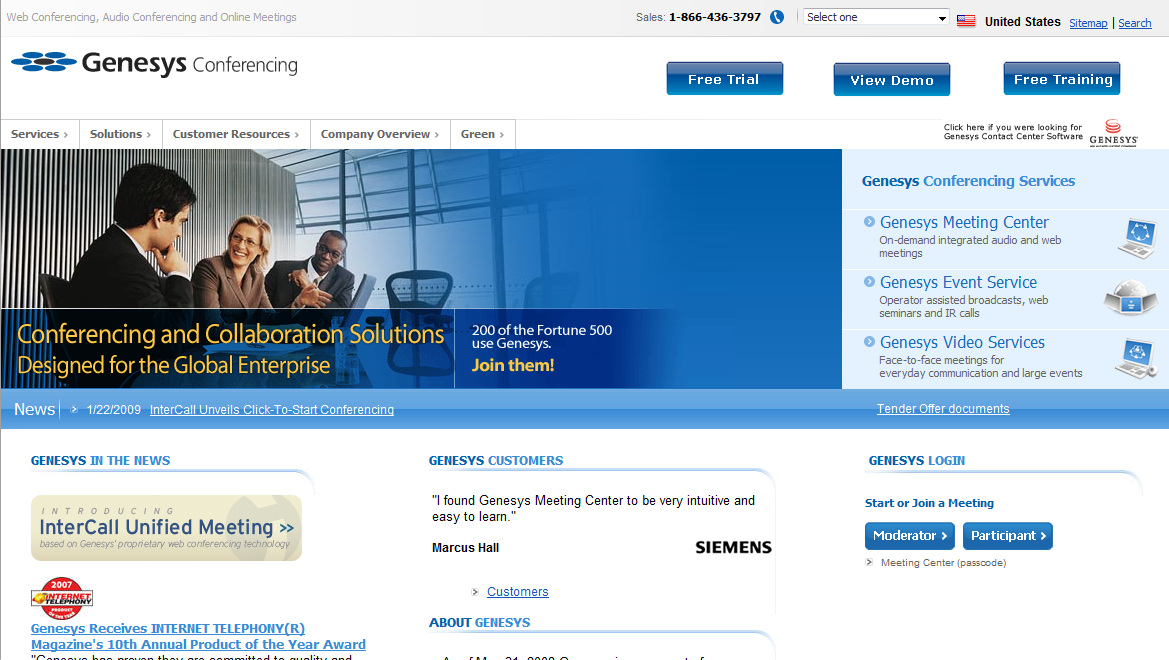Viewport: 1169px width, 660px height.
Task: Open the Sitemap link
Action: click(x=1088, y=23)
